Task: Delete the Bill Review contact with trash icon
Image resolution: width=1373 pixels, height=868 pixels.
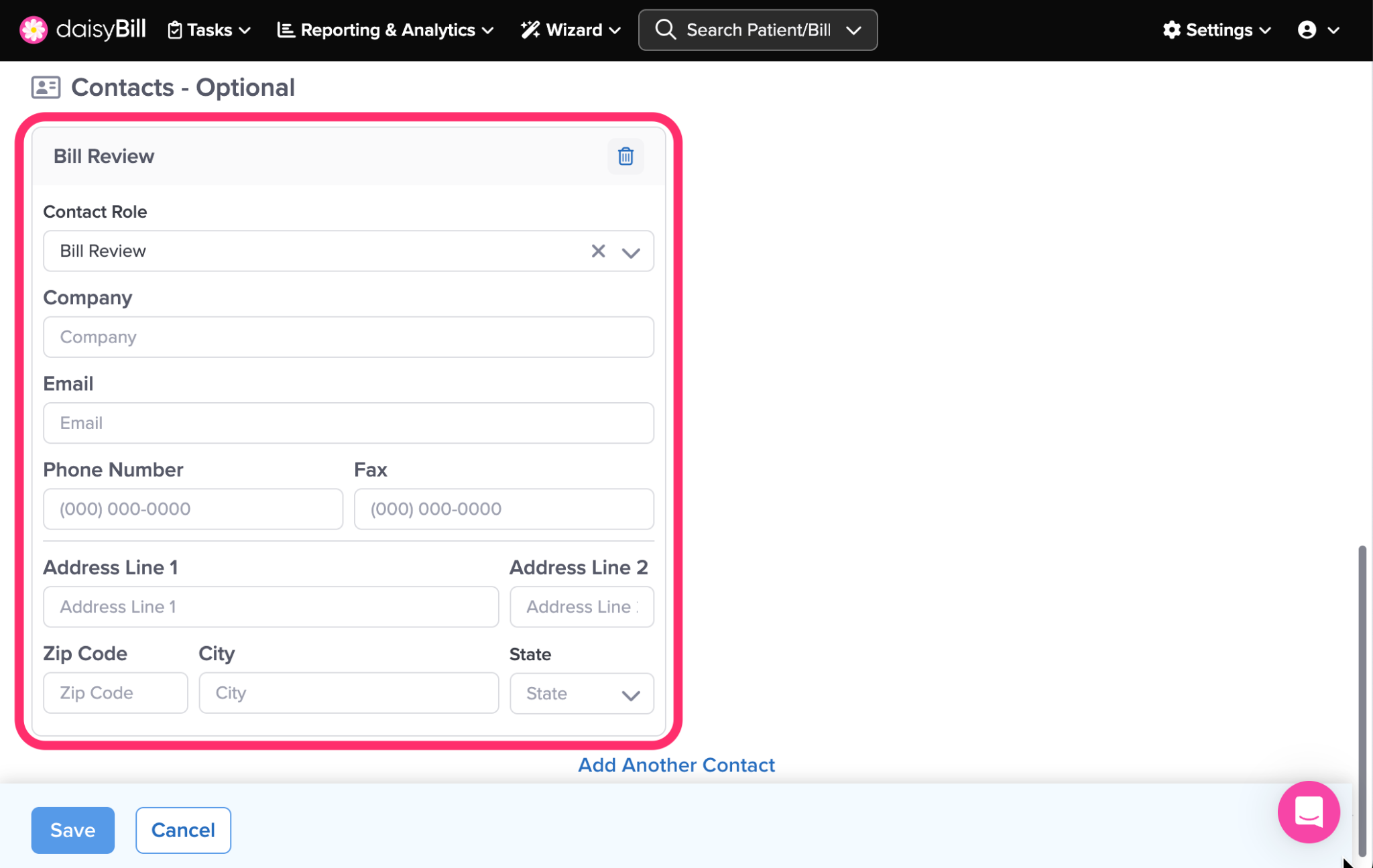Action: pyautogui.click(x=625, y=156)
